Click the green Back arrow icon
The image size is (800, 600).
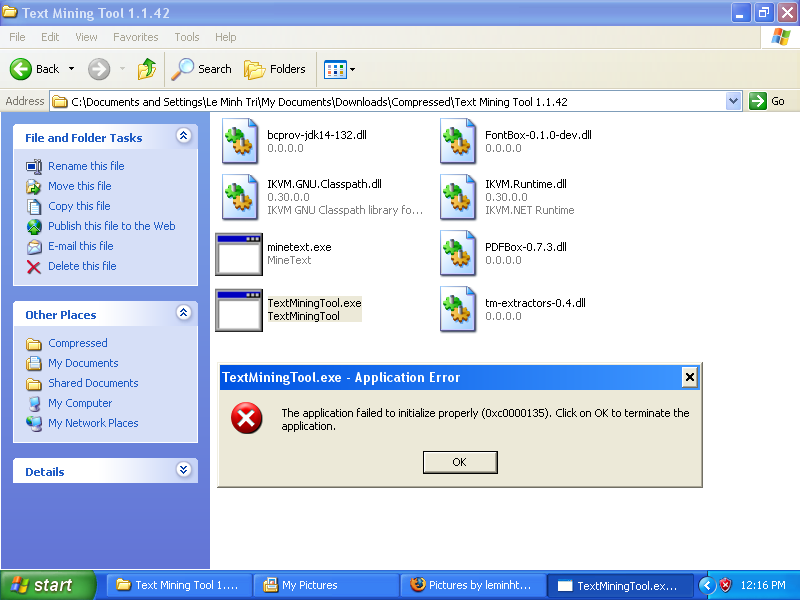pos(21,69)
